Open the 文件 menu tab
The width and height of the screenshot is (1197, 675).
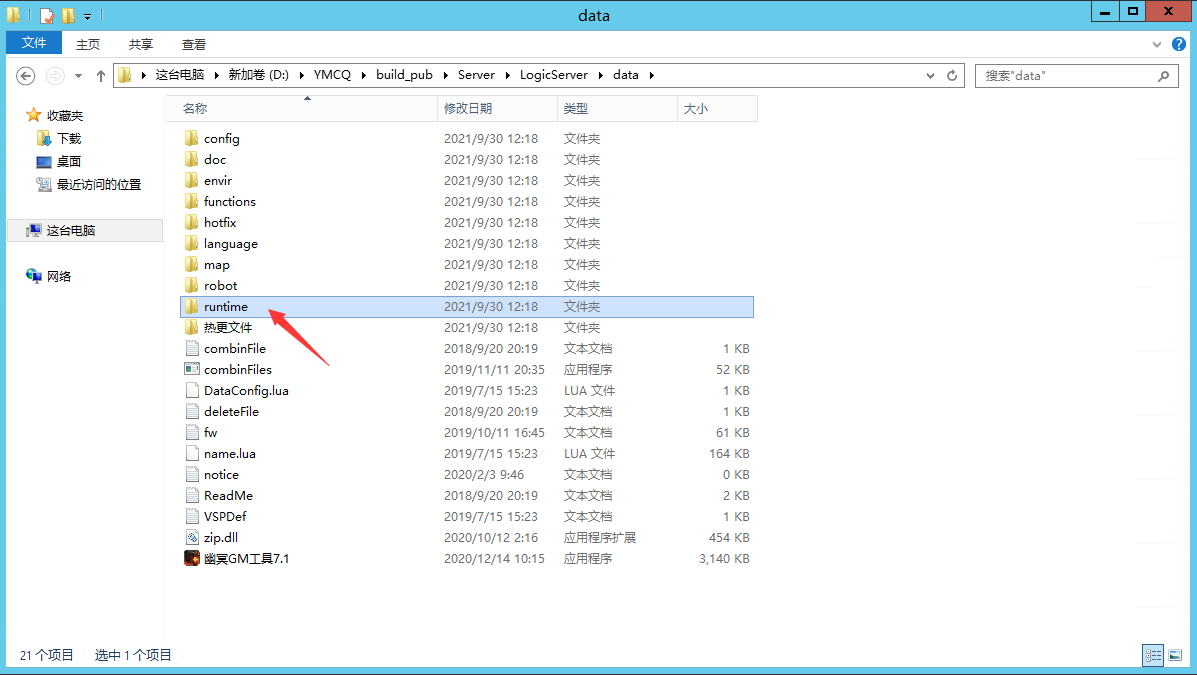[x=34, y=43]
